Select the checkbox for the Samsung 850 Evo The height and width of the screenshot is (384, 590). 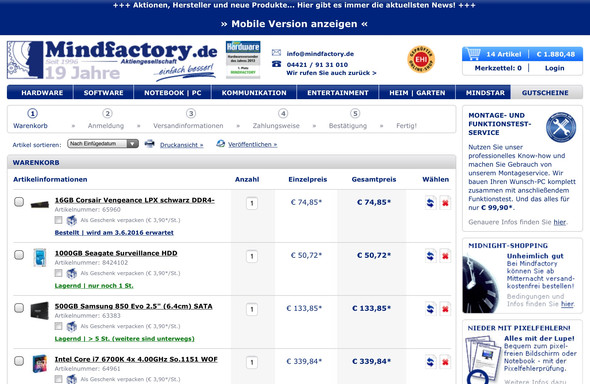click(x=19, y=308)
